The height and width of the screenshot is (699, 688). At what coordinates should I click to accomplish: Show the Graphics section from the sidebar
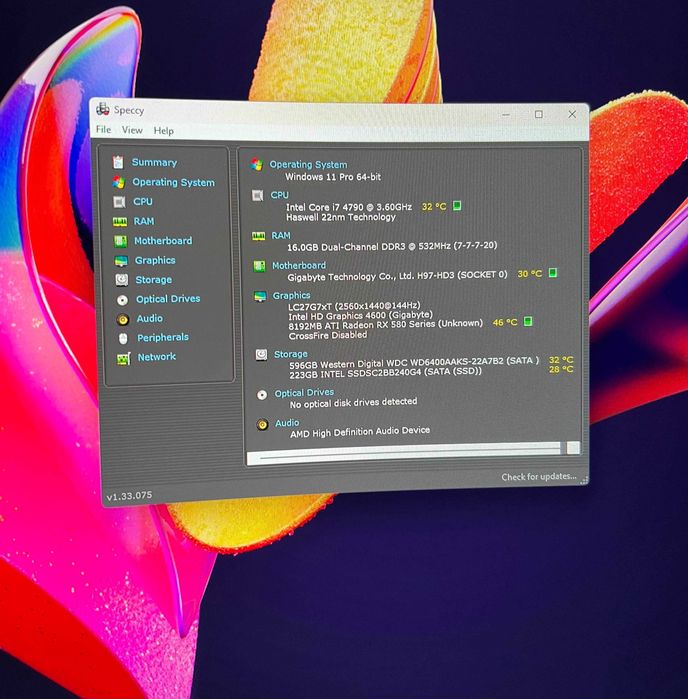pyautogui.click(x=155, y=260)
